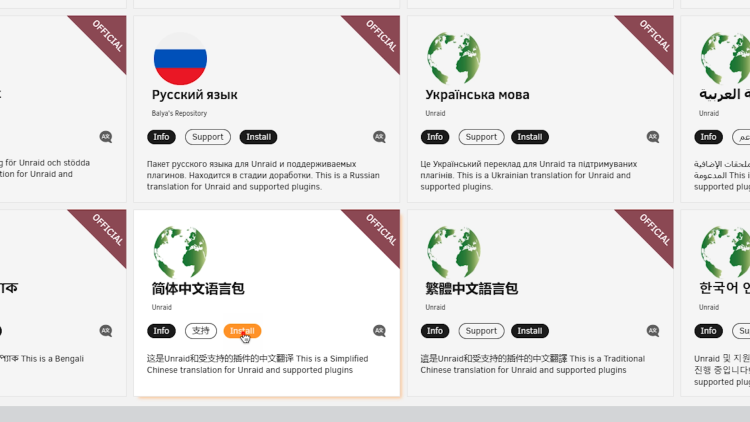Click the Simplified Chinese globe icon
Viewport: 750px width, 422px height.
(180, 252)
